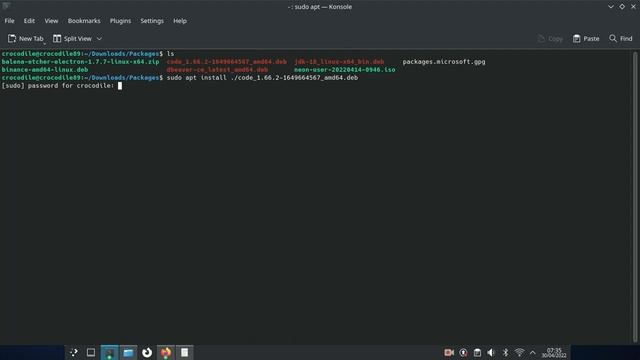Screen dimensions: 640x360
Task: Open the application launcher in taskbar
Action: [x=73, y=352]
